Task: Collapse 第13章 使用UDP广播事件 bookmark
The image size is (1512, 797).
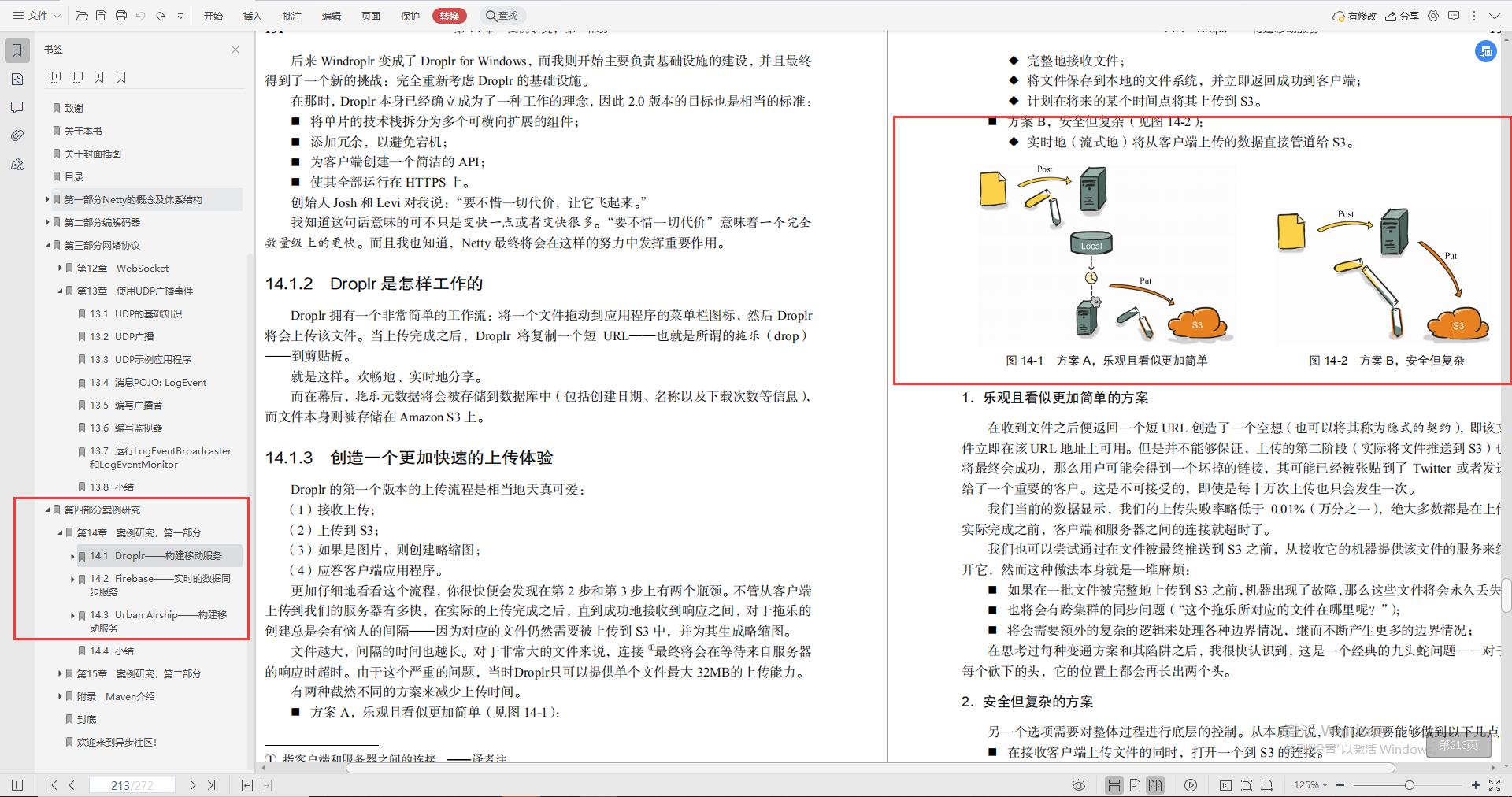Action: pos(60,291)
